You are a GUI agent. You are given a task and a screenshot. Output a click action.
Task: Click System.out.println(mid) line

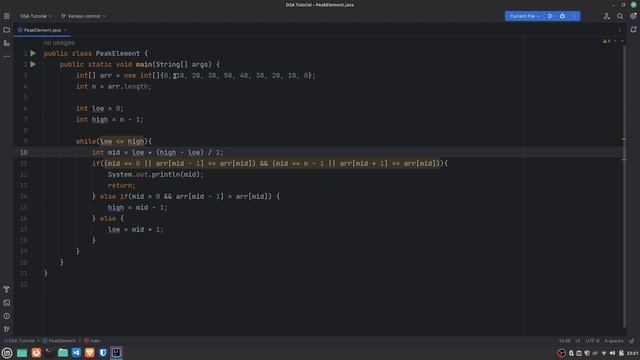(x=156, y=175)
